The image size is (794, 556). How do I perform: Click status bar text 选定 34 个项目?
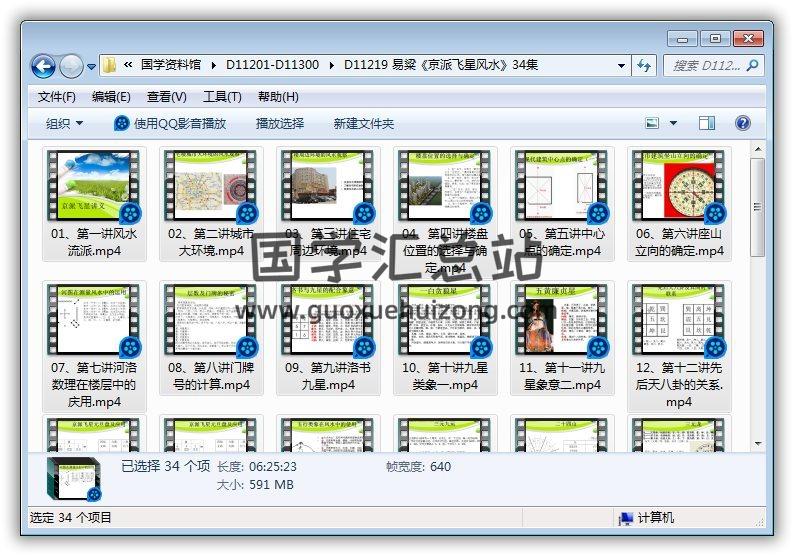(70, 518)
